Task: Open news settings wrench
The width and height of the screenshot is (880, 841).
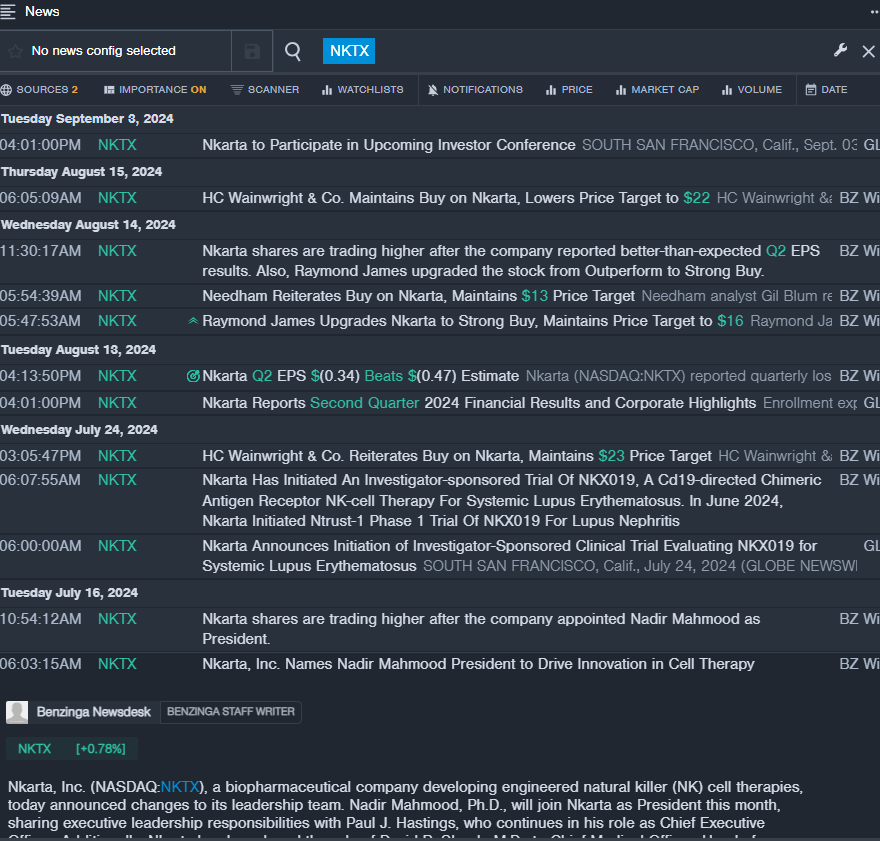Action: click(x=840, y=50)
